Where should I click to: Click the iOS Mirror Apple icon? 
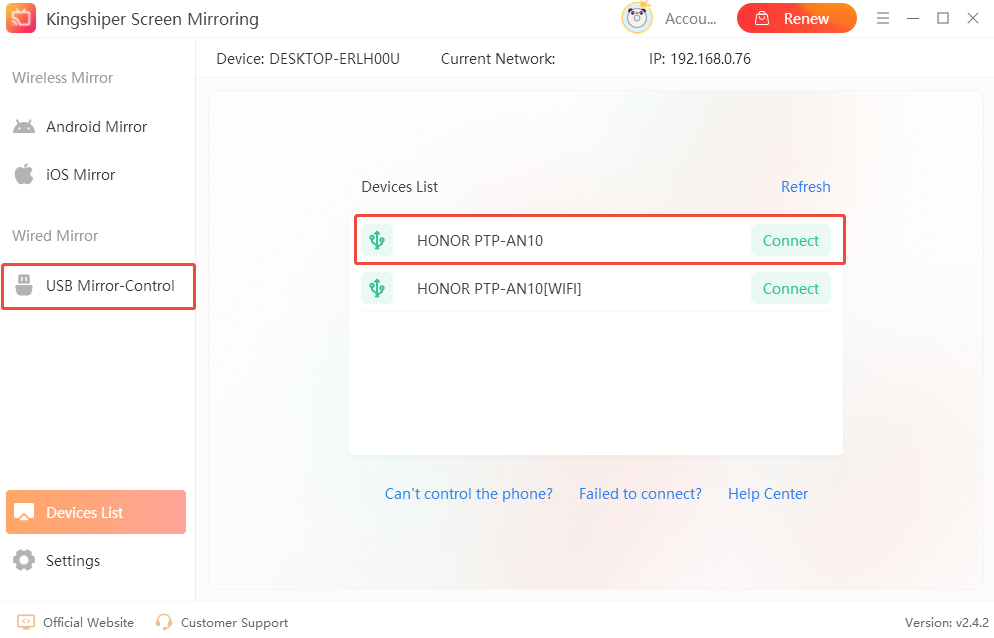pos(23,174)
